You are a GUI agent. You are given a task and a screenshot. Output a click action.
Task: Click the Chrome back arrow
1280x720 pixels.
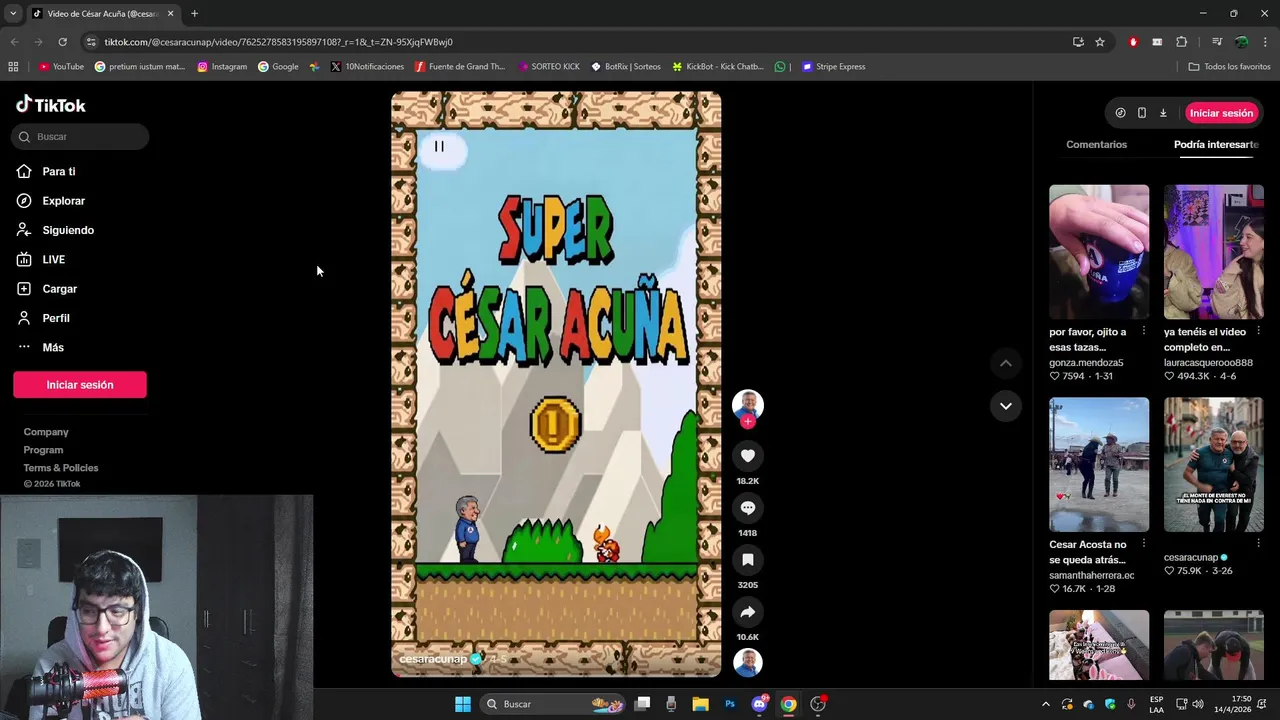point(14,42)
